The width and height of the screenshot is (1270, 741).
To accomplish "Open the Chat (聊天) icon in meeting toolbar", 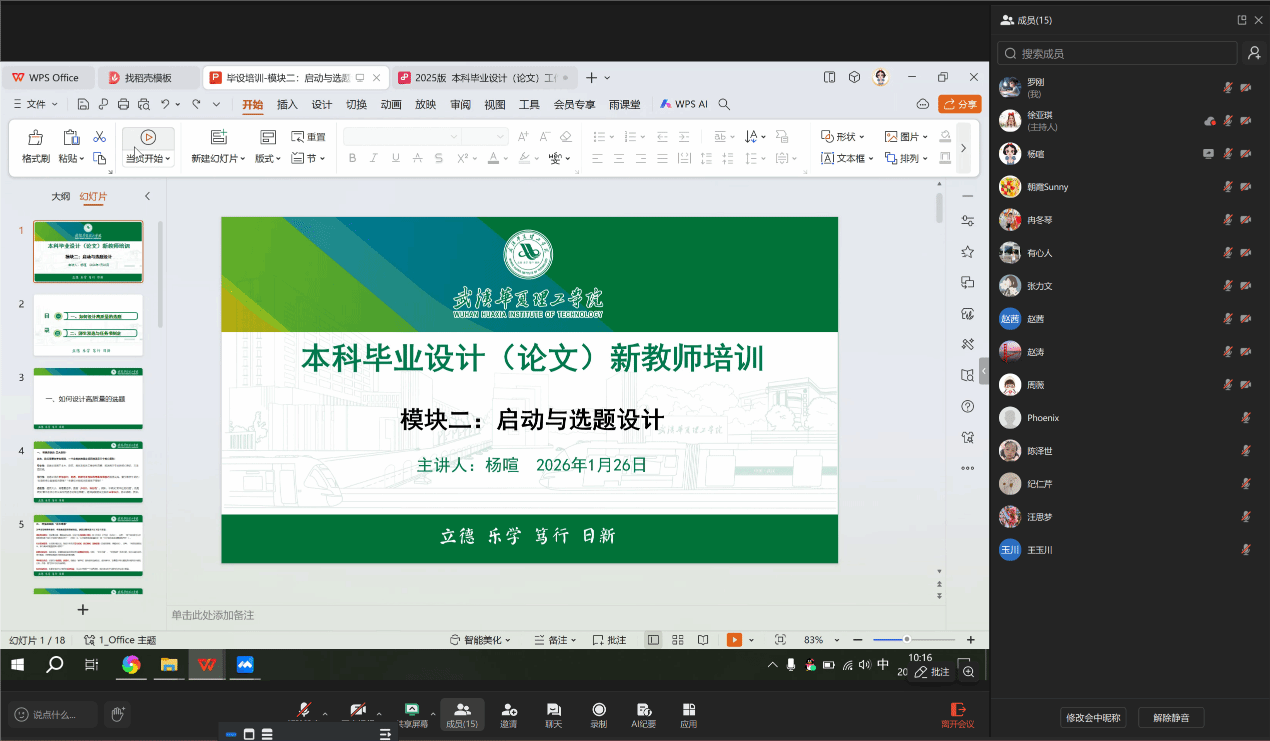I will pyautogui.click(x=553, y=710).
